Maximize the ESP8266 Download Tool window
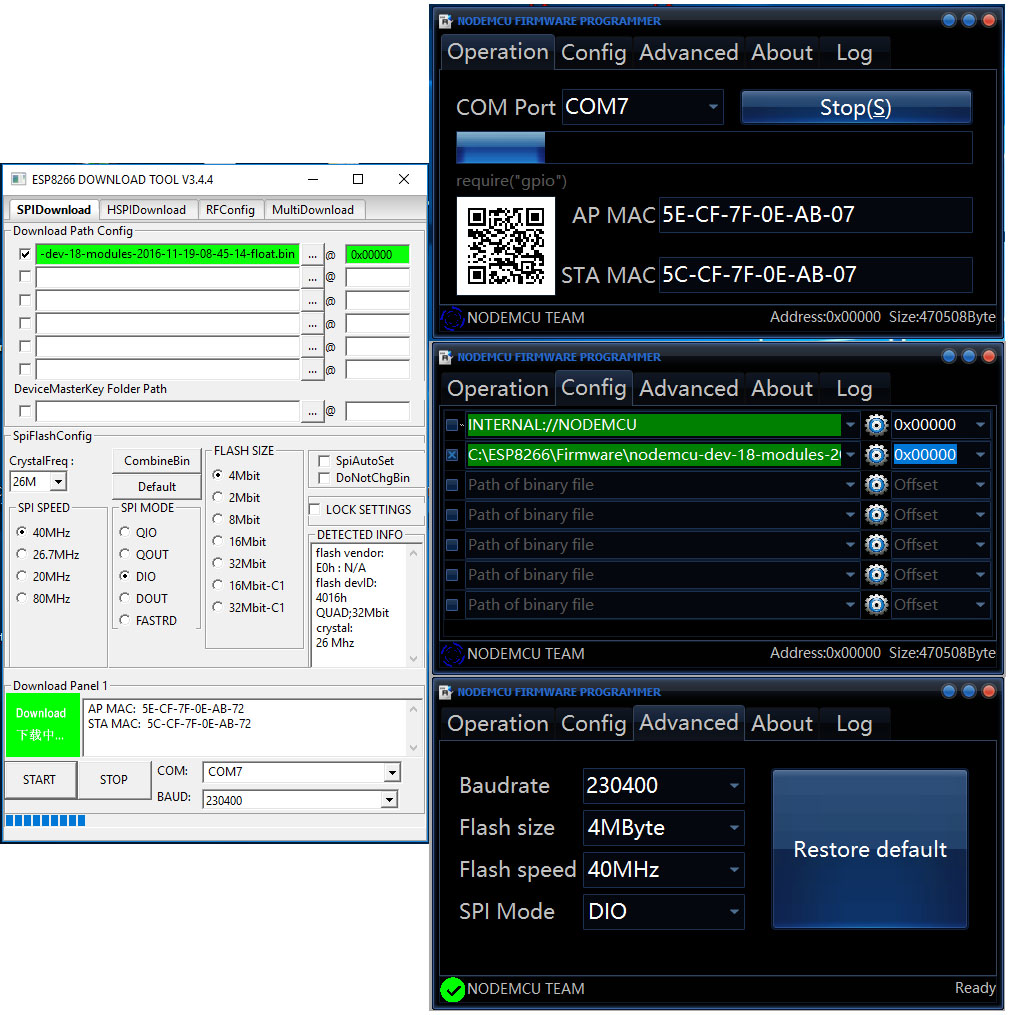Screen dimensions: 1010x1015 click(358, 179)
